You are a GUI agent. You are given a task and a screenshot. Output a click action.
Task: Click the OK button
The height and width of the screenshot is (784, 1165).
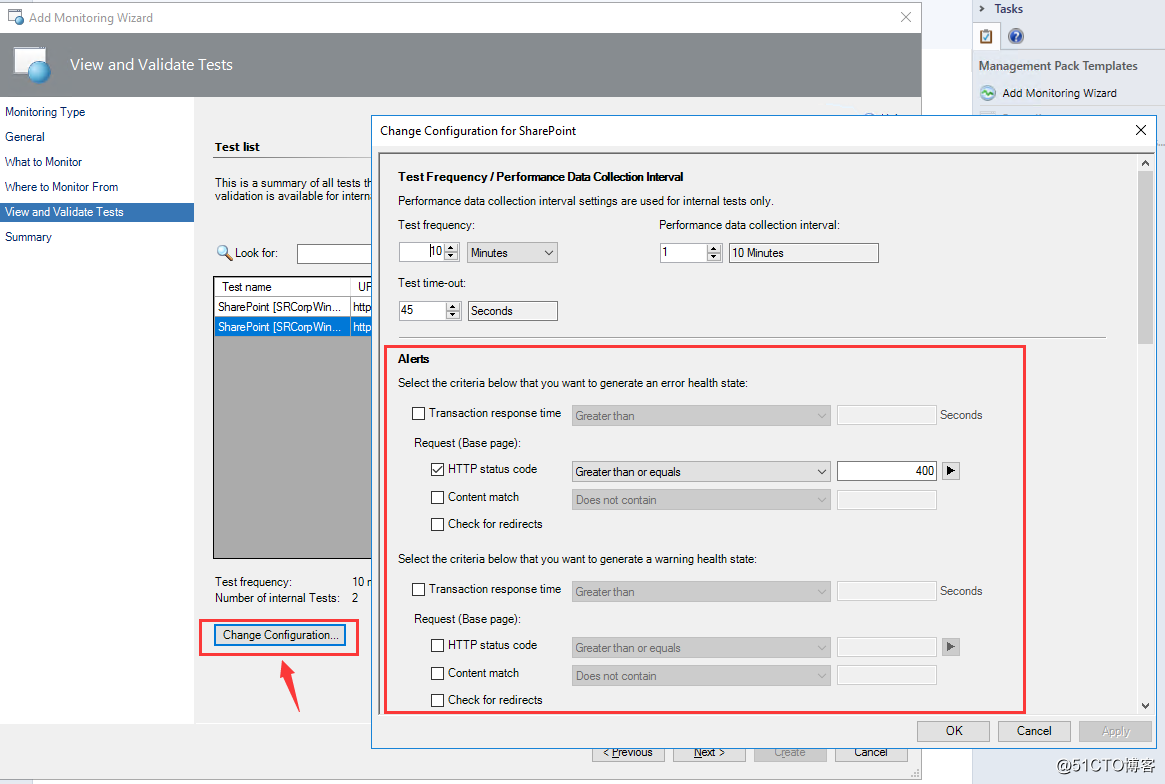(953, 730)
